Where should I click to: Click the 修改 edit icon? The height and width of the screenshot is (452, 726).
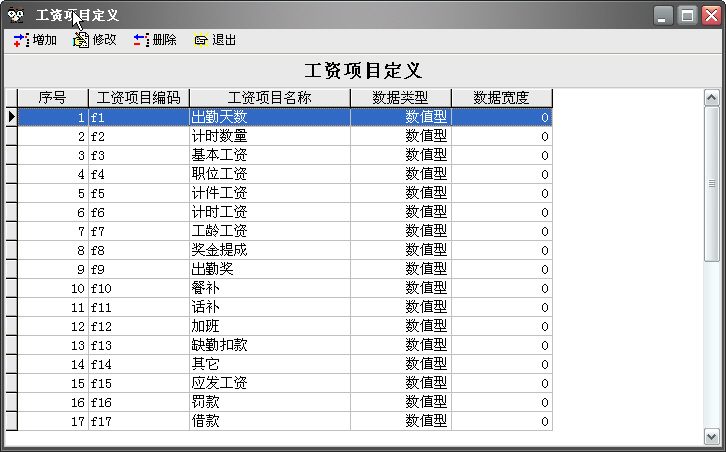pyautogui.click(x=81, y=40)
